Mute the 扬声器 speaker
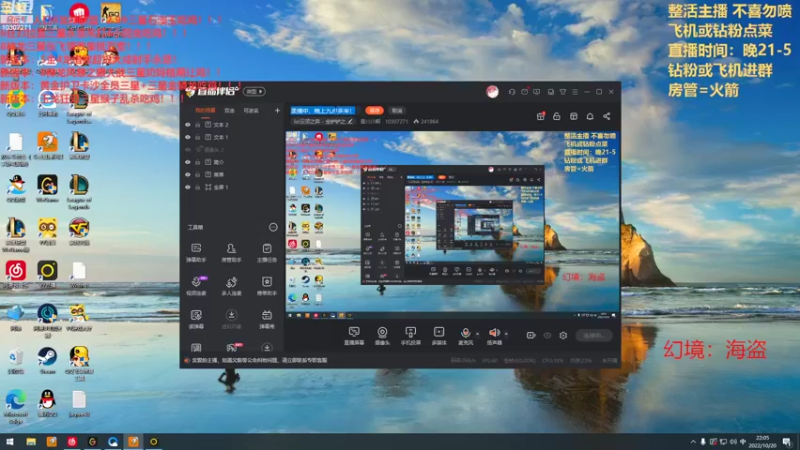The image size is (800, 450). tap(494, 336)
